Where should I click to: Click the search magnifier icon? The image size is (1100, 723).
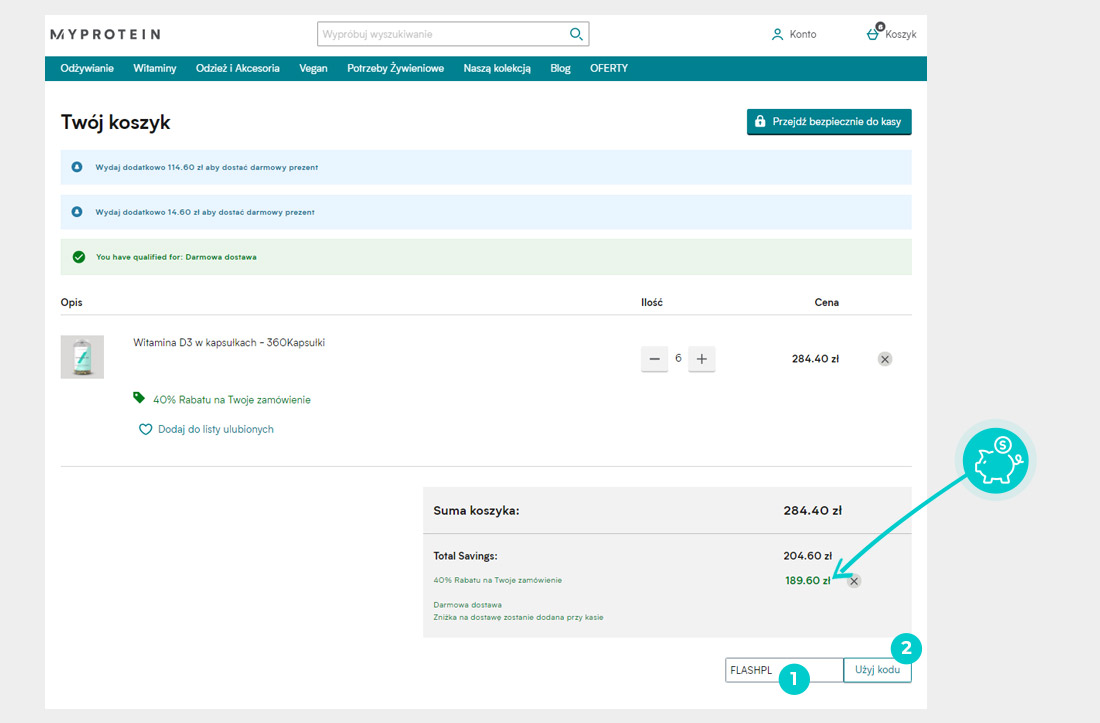(x=576, y=34)
